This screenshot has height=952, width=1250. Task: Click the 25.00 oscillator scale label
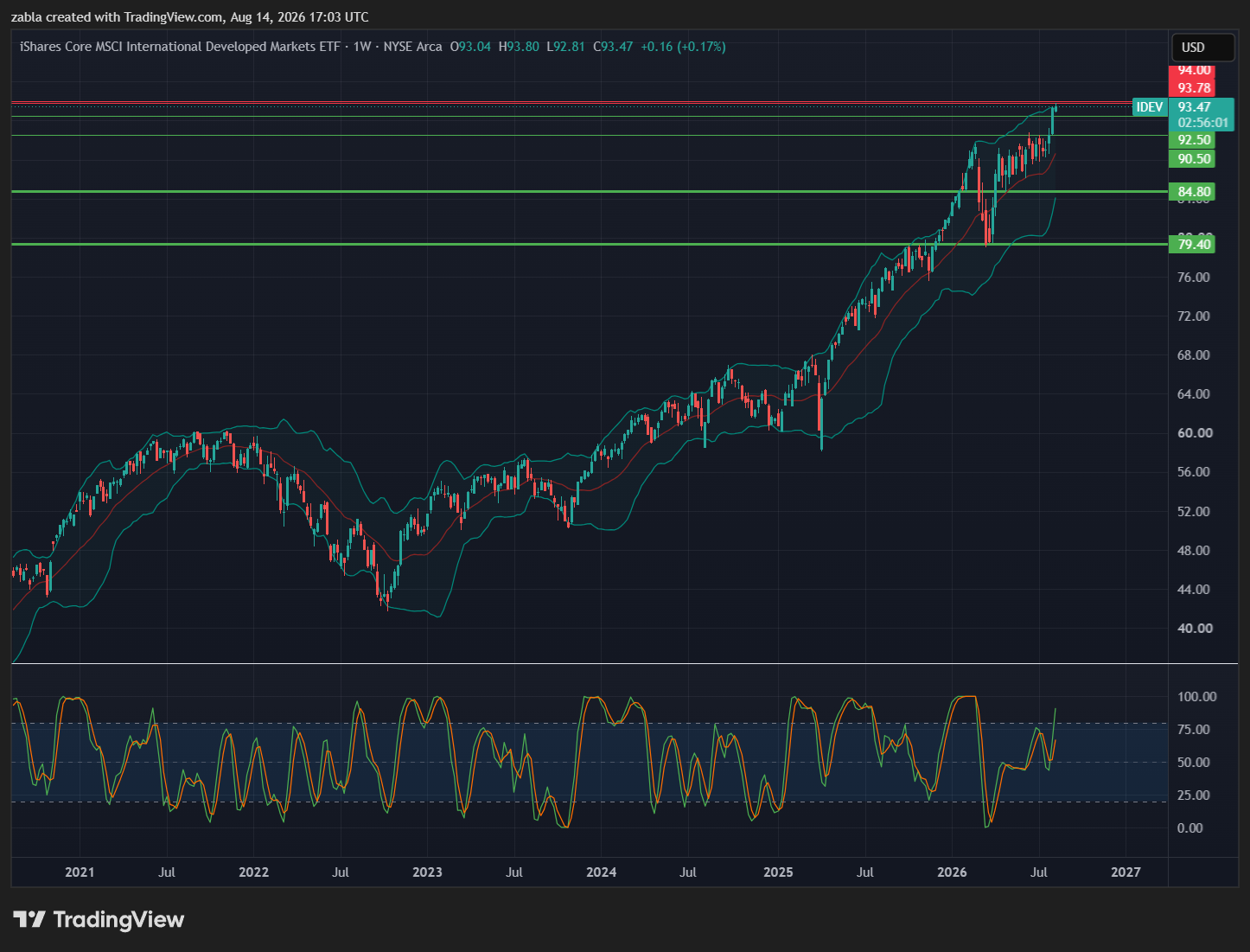[x=1194, y=795]
